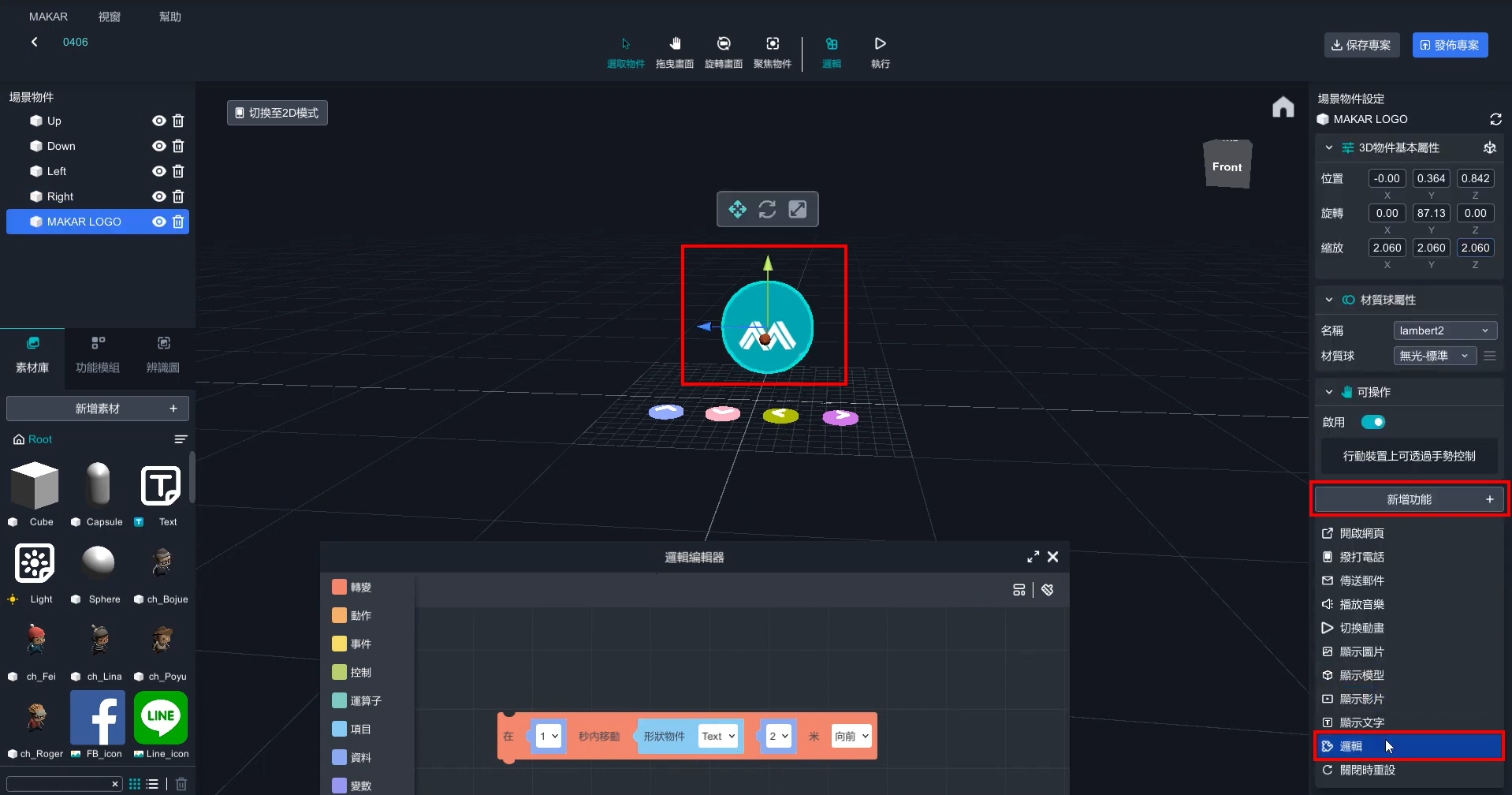This screenshot has width=1512, height=795.
Task: Delete MAKAR LOGO with trash icon
Action: [x=178, y=222]
